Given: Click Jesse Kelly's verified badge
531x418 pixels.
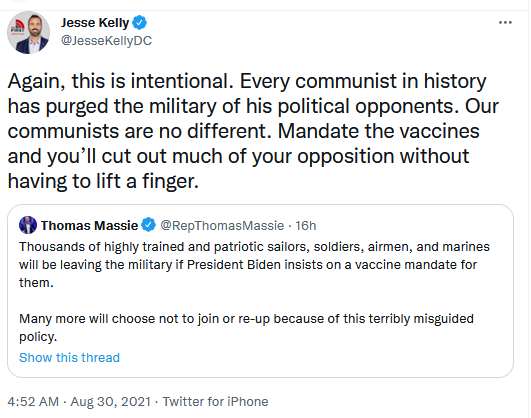Looking at the screenshot, I should pos(139,23).
